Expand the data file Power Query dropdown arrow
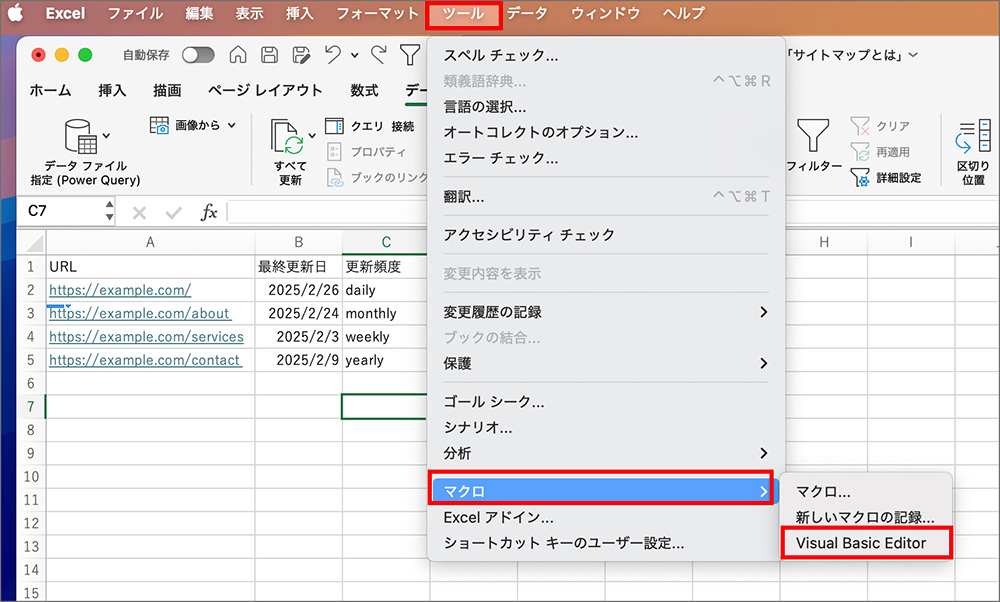Screen dimensions: 1000x602 (x=107, y=135)
